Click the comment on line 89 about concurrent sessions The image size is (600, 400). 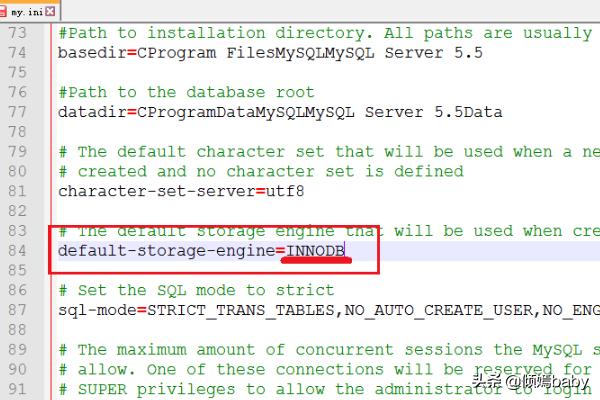point(329,350)
